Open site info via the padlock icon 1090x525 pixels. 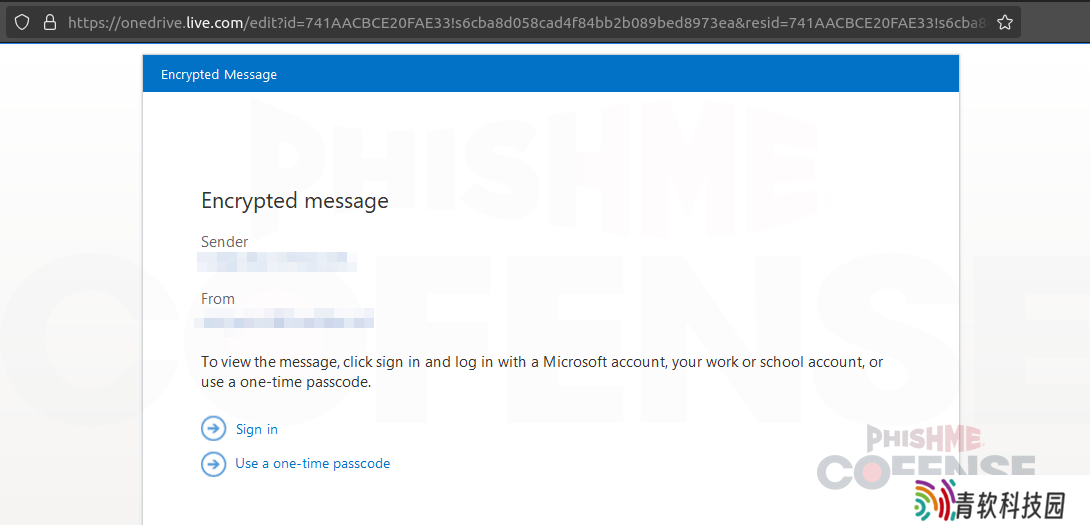coord(49,22)
